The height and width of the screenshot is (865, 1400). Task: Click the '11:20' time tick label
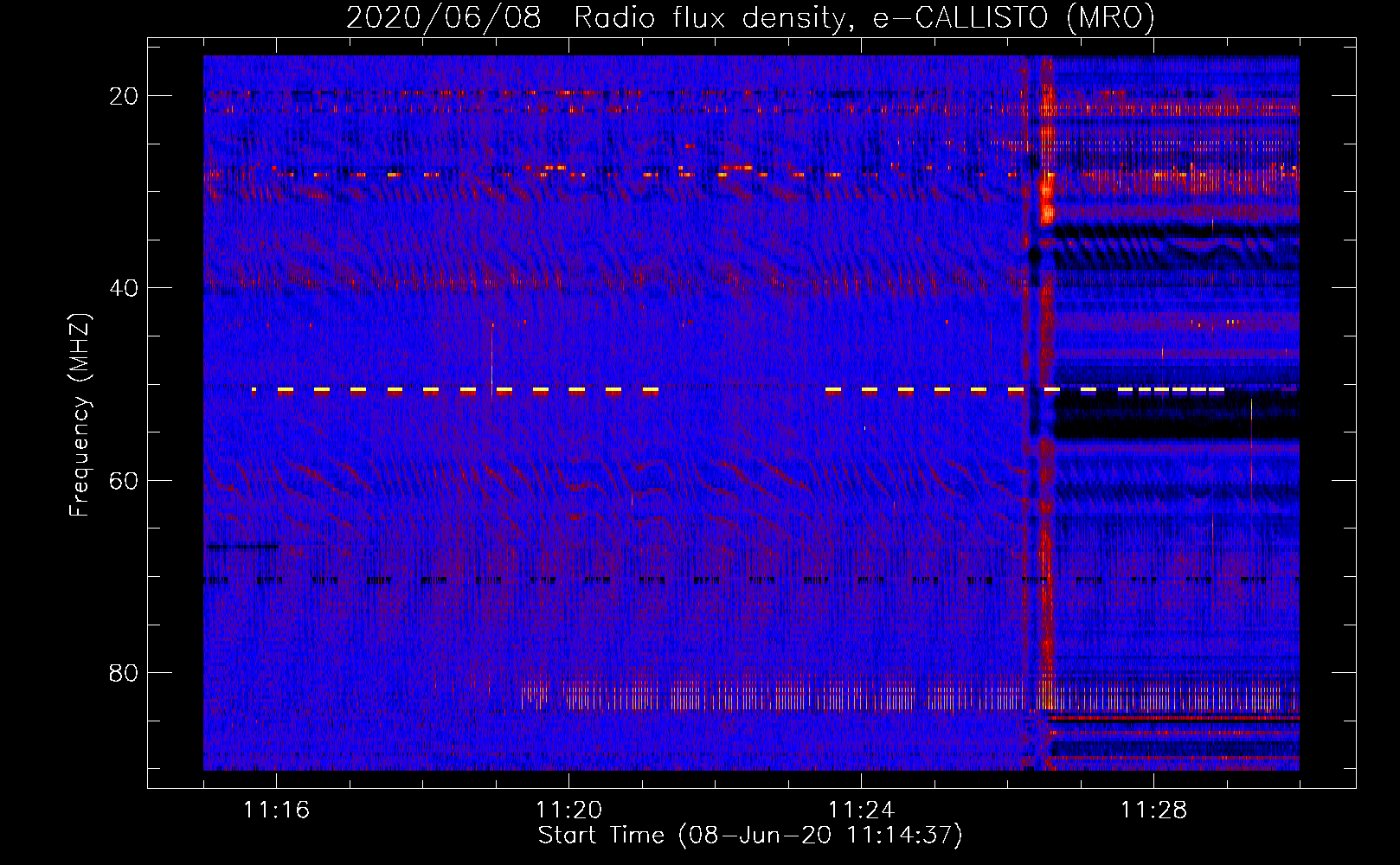(568, 810)
